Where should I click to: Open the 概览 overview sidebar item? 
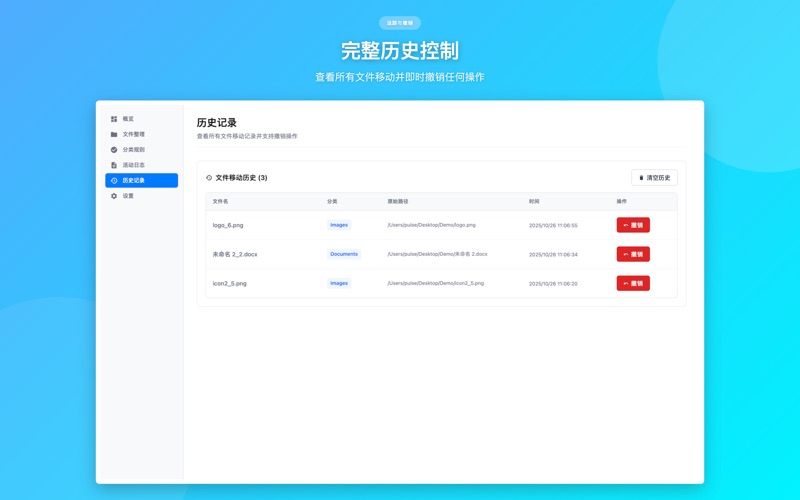tap(128, 119)
